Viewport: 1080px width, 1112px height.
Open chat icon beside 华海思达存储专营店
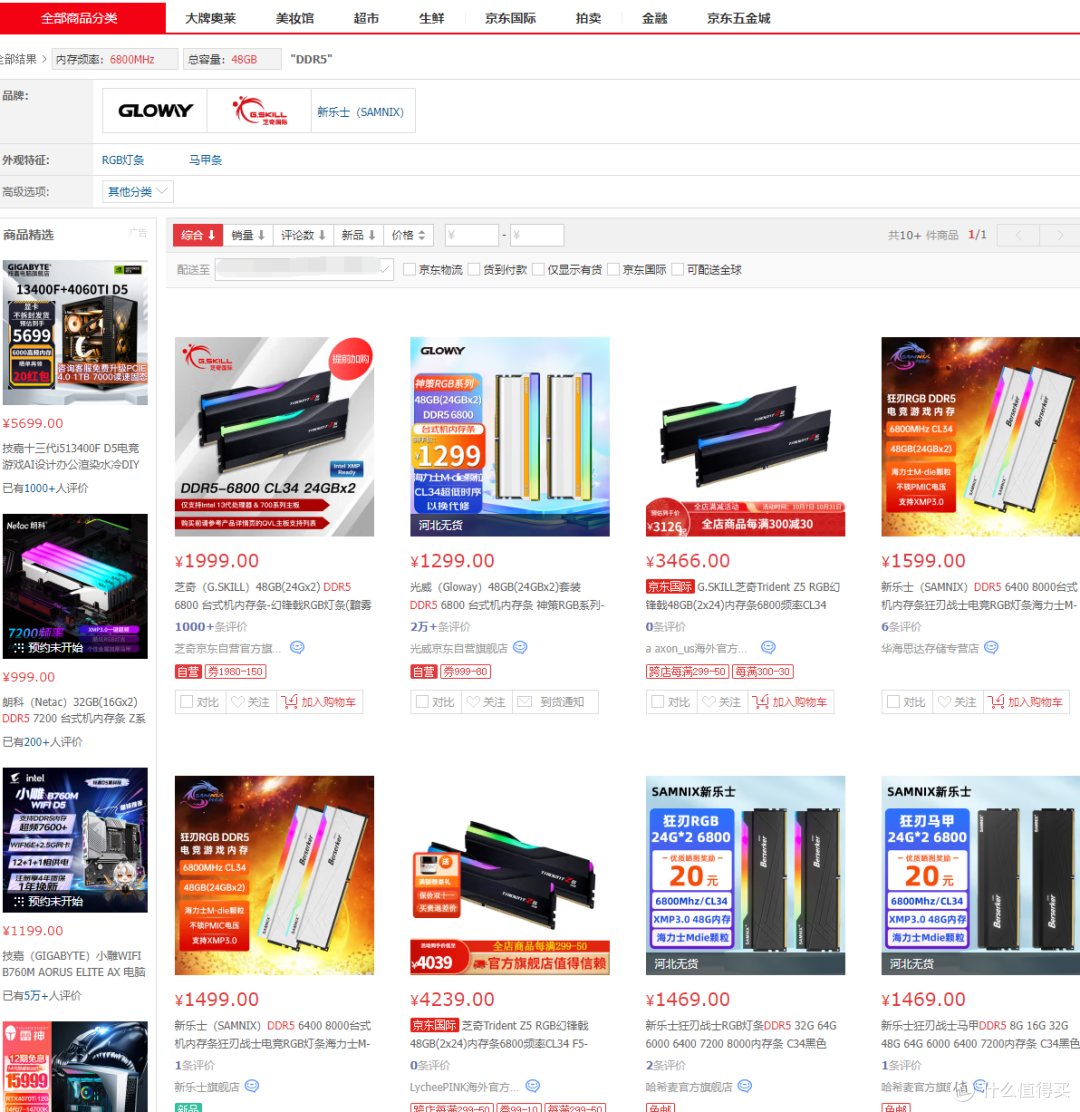[x=991, y=647]
